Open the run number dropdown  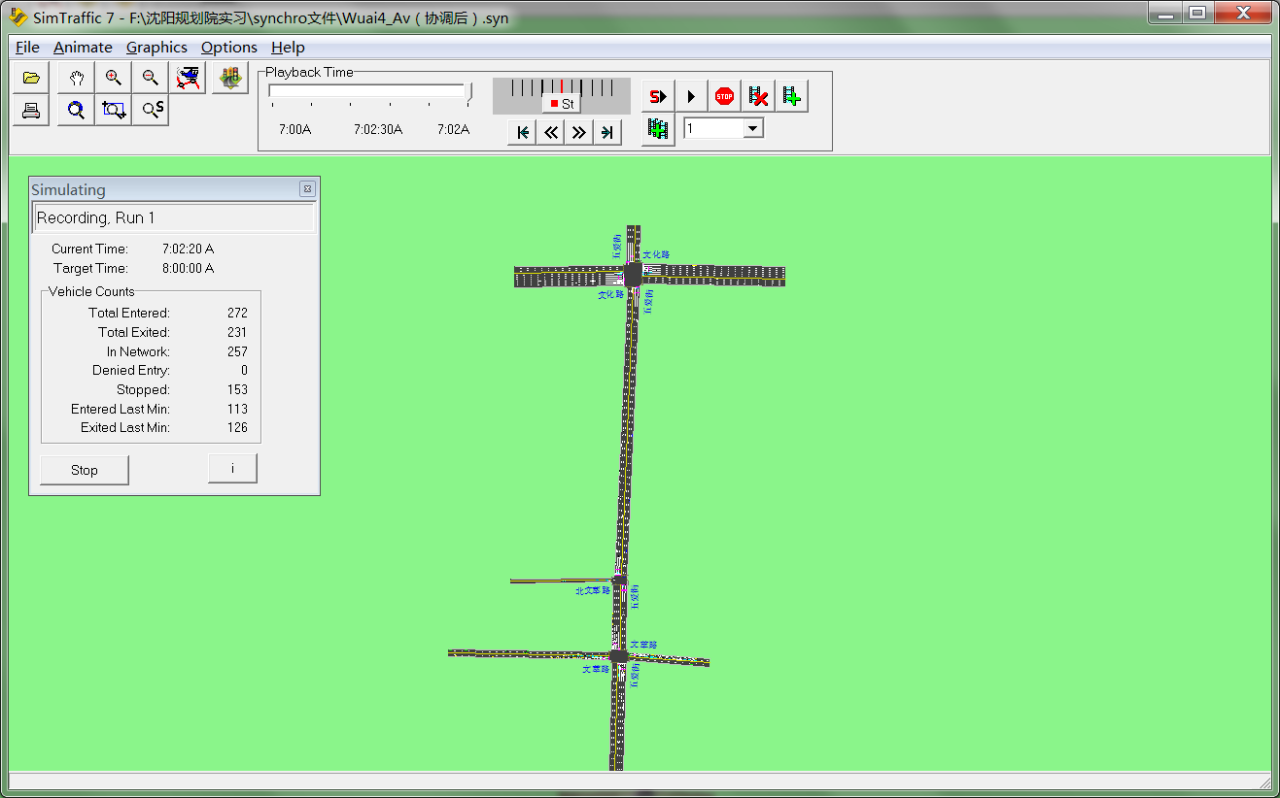pyautogui.click(x=753, y=128)
